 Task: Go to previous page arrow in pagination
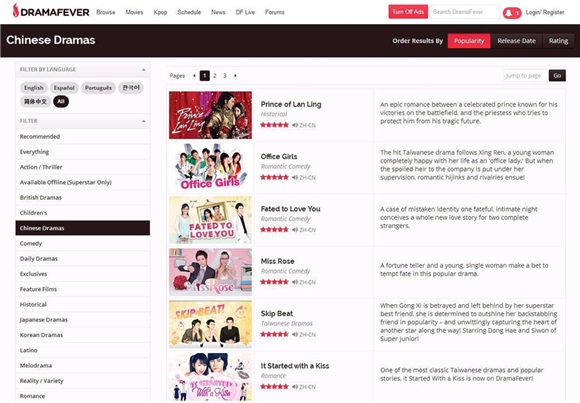194,75
